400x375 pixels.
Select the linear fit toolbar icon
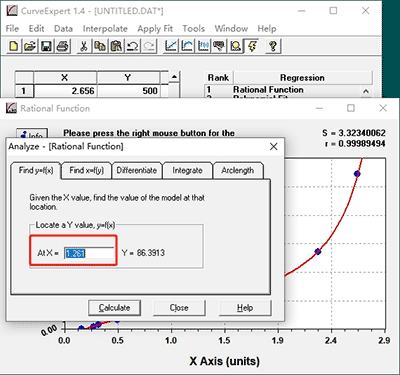coord(170,46)
